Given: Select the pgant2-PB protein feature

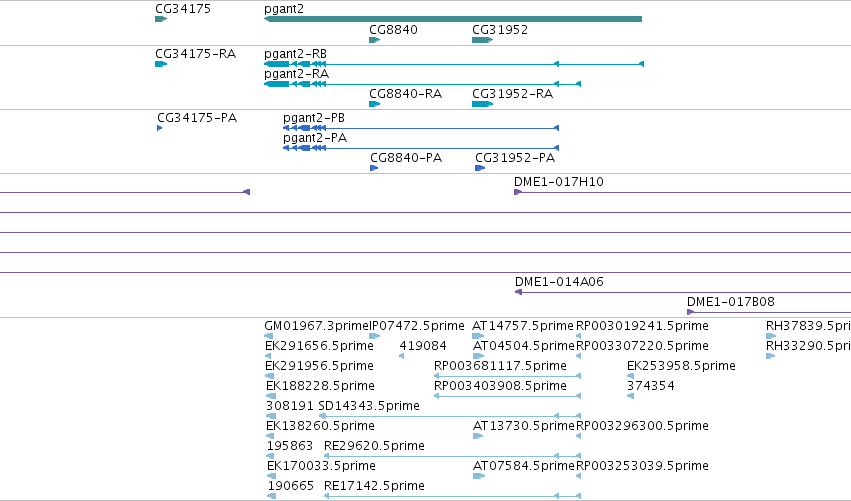Looking at the screenshot, I should [421, 128].
